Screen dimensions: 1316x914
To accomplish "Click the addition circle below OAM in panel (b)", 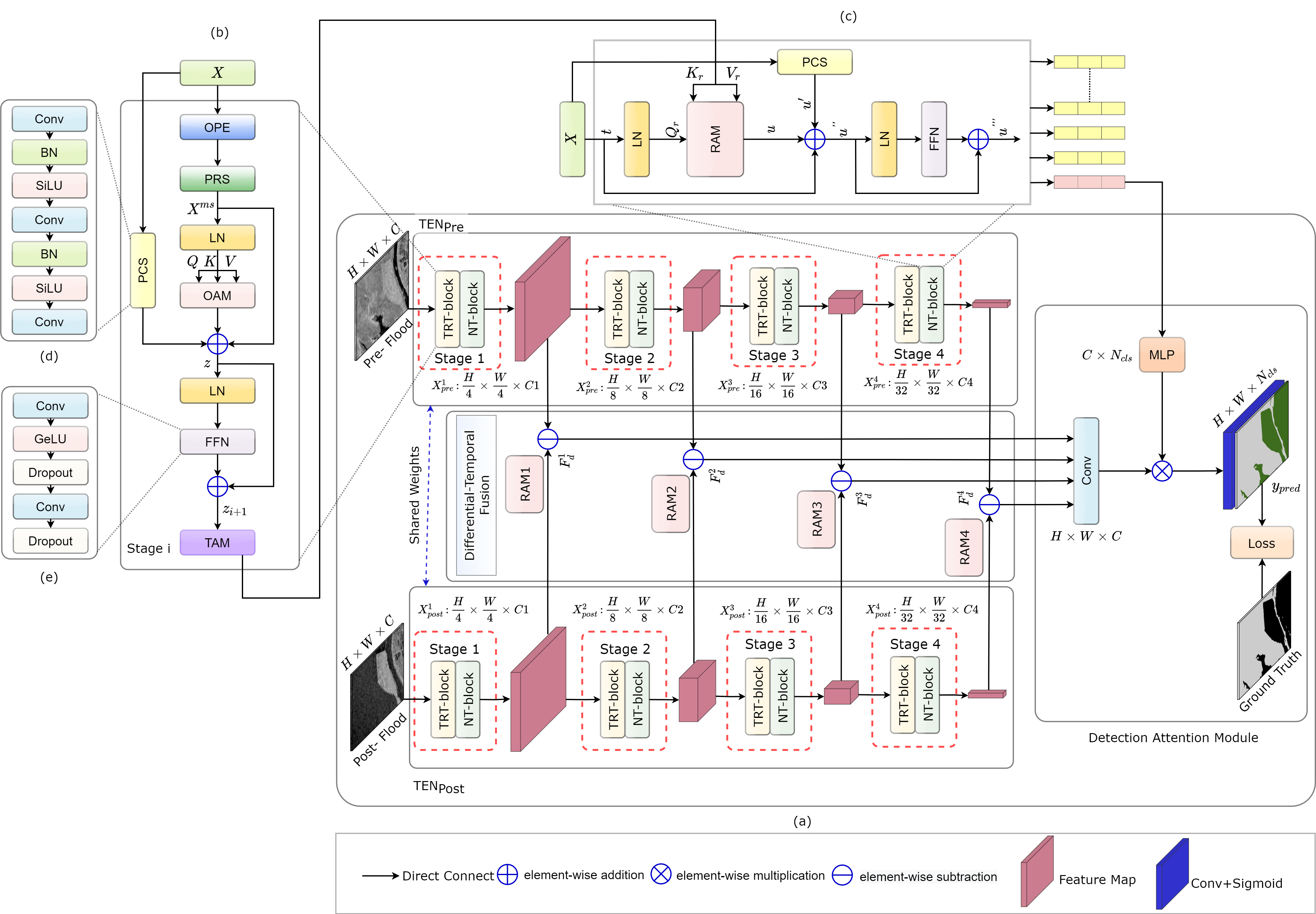I will click(218, 344).
